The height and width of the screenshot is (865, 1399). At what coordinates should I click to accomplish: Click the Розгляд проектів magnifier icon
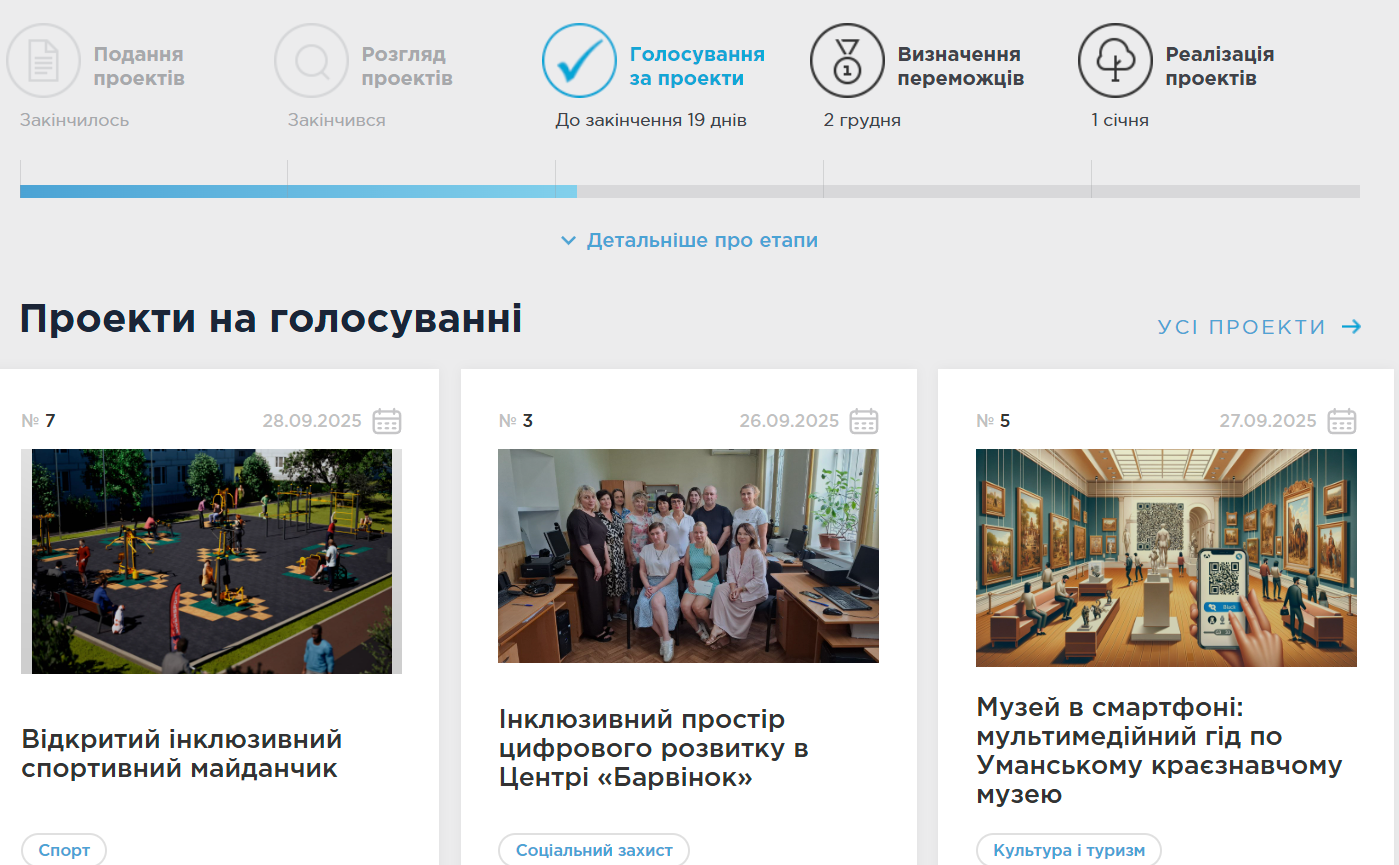pos(311,60)
